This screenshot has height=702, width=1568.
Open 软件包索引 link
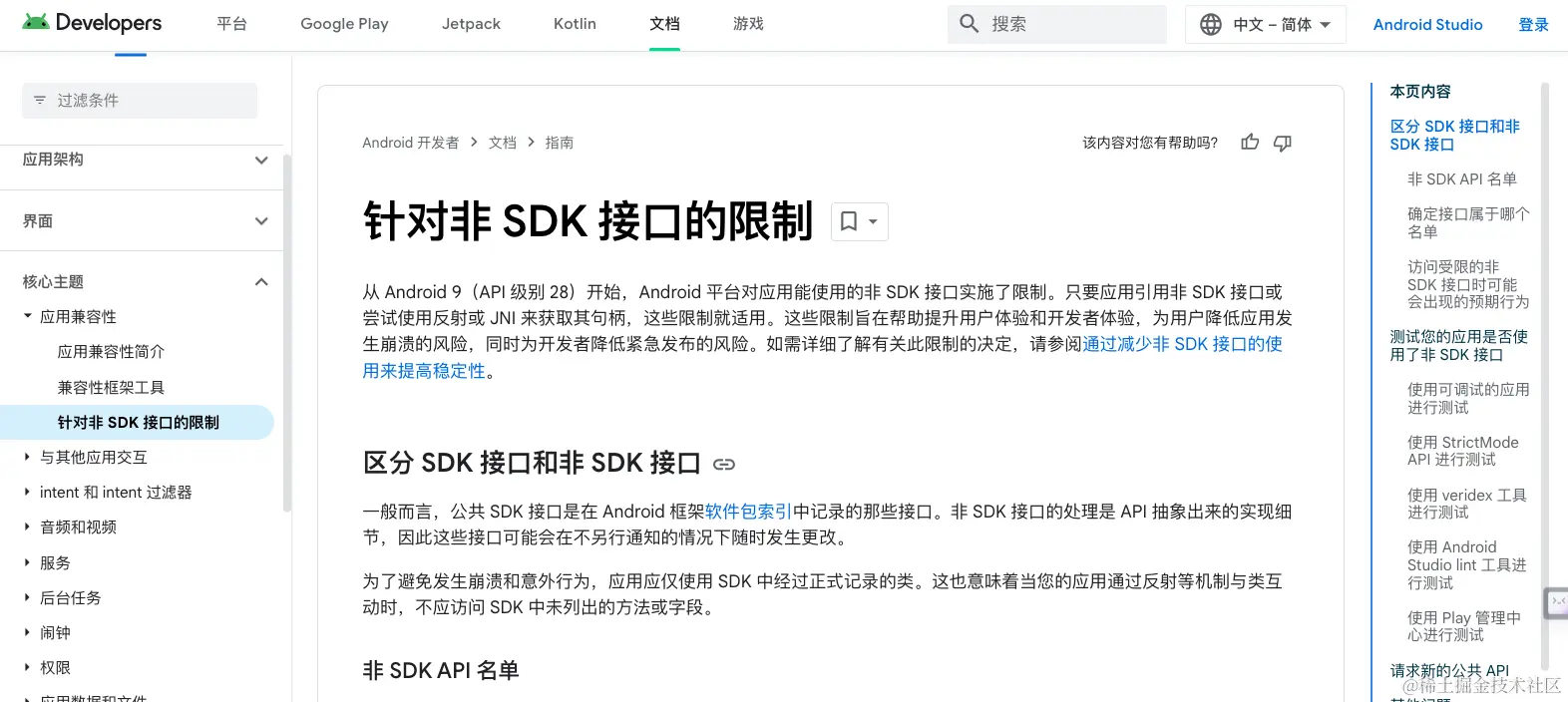click(748, 512)
